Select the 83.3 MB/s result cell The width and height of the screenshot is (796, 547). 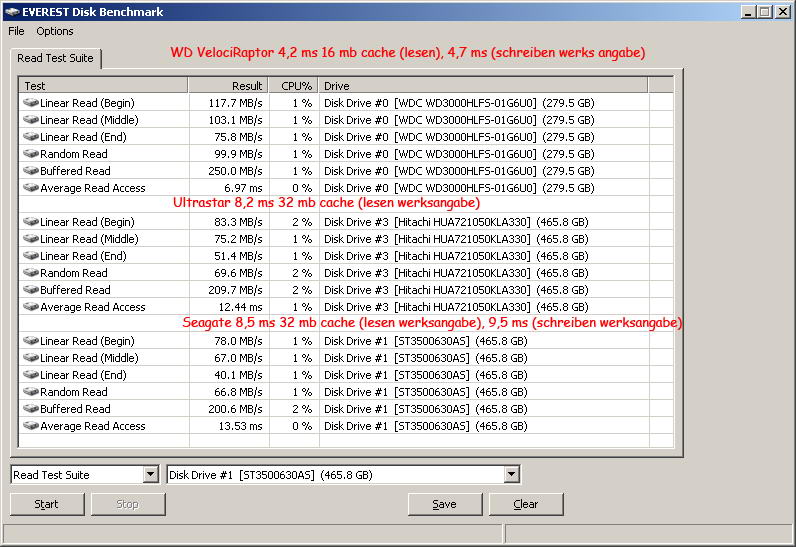click(x=238, y=222)
